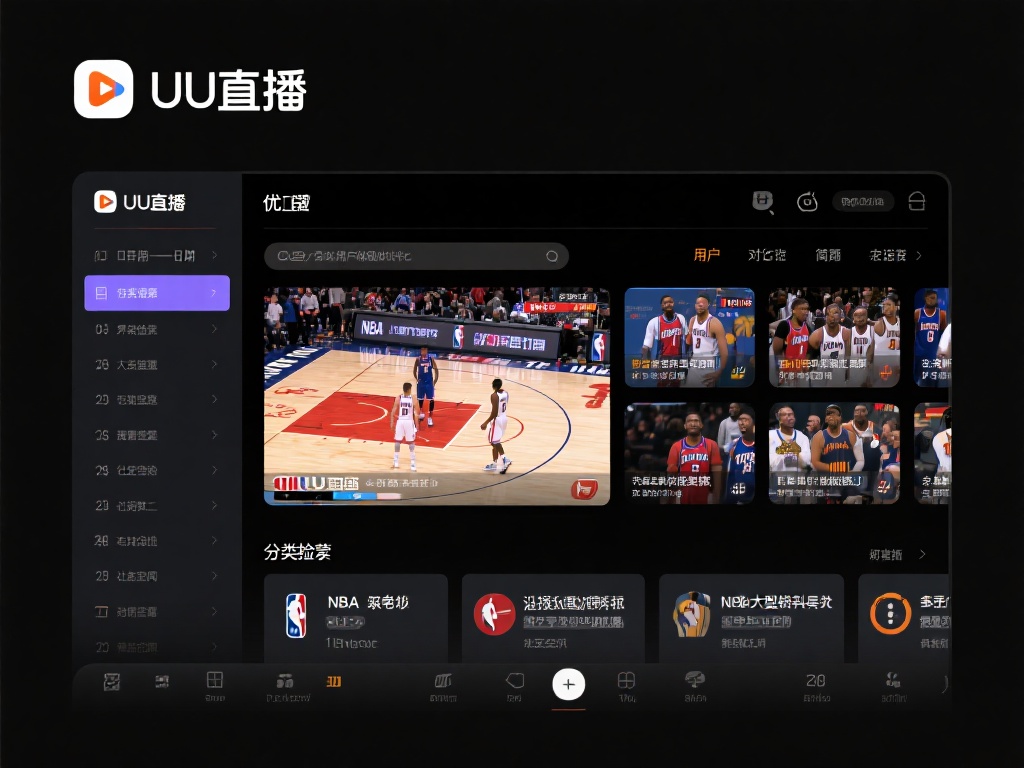The height and width of the screenshot is (768, 1024).
Task: Click the orange circle three-dots category icon
Action: (x=890, y=612)
